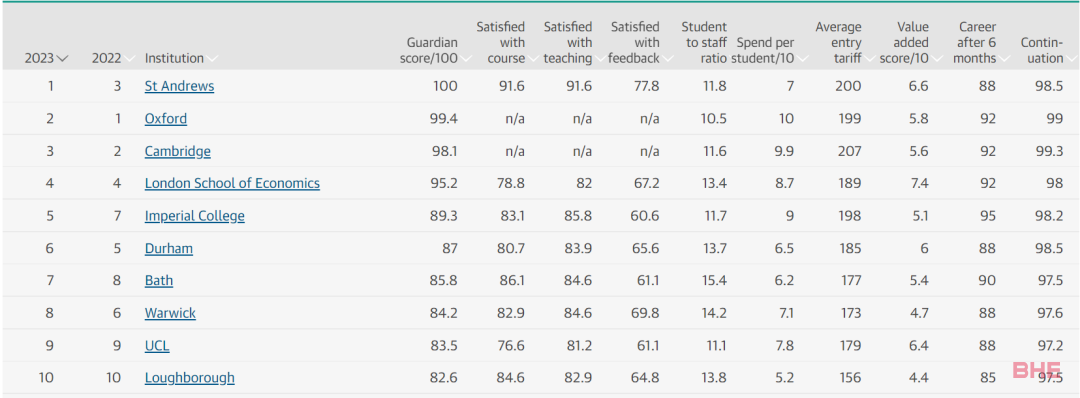Sort by Continuation column chevron
The width and height of the screenshot is (1080, 398).
[1071, 59]
